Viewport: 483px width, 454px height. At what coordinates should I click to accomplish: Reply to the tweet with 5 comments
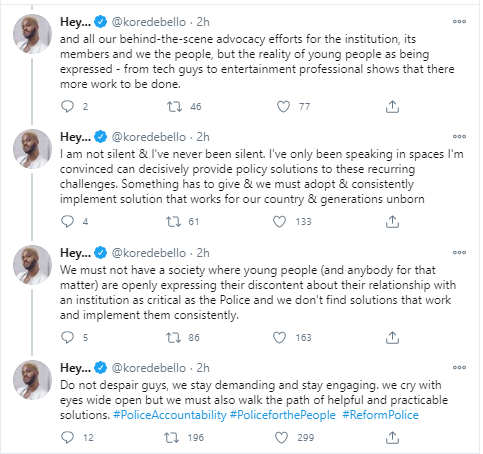point(68,338)
